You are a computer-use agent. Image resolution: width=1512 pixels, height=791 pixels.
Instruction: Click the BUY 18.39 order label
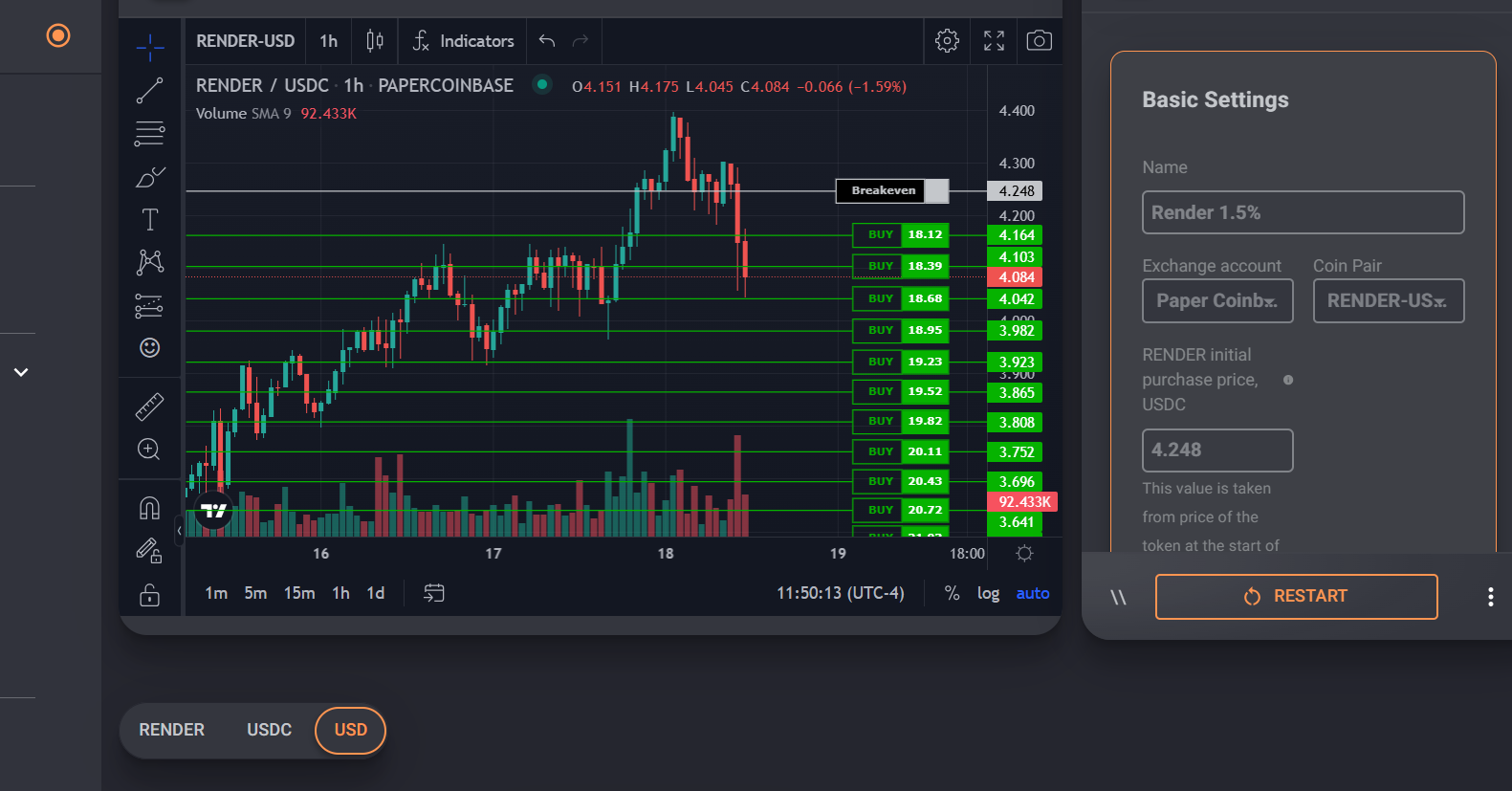pos(900,266)
